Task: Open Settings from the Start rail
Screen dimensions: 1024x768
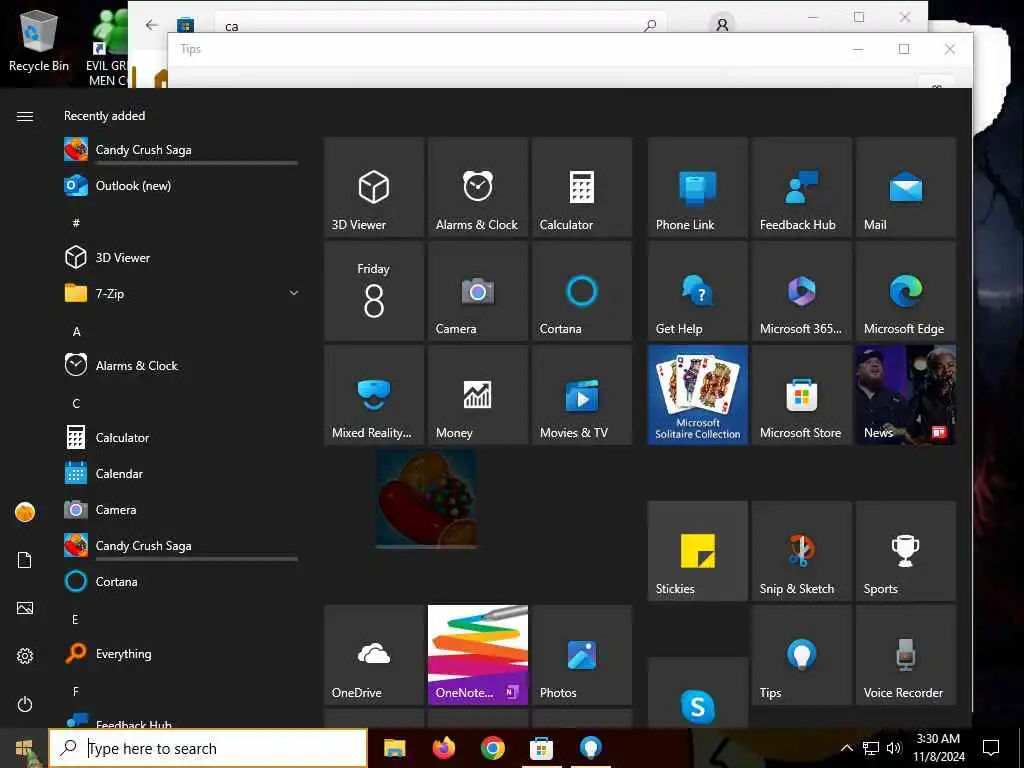Action: coord(25,656)
